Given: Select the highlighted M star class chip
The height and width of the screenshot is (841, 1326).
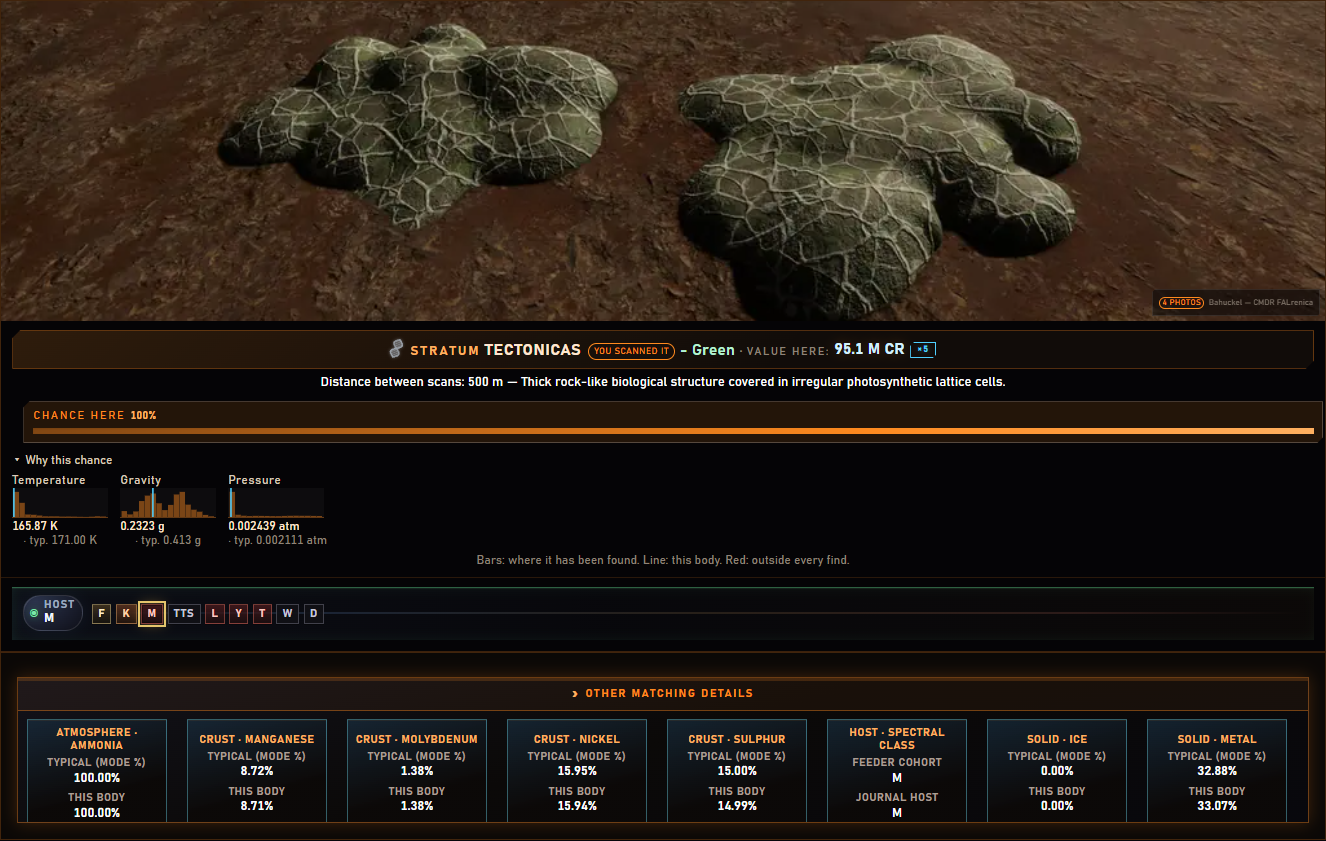Looking at the screenshot, I should pyautogui.click(x=152, y=613).
